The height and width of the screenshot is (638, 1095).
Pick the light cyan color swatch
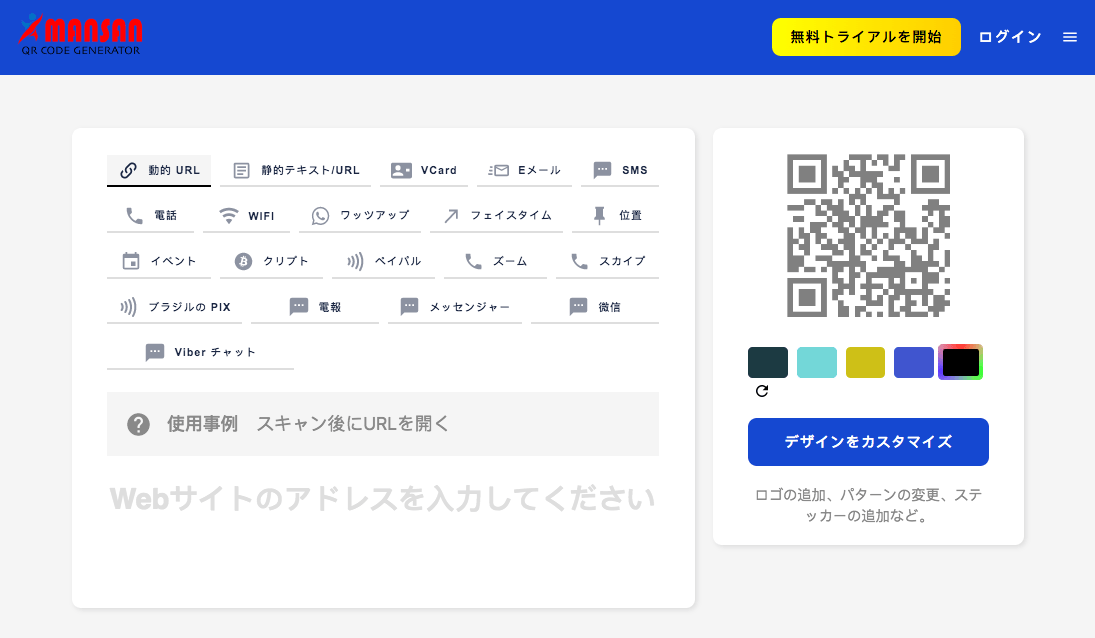(x=816, y=362)
